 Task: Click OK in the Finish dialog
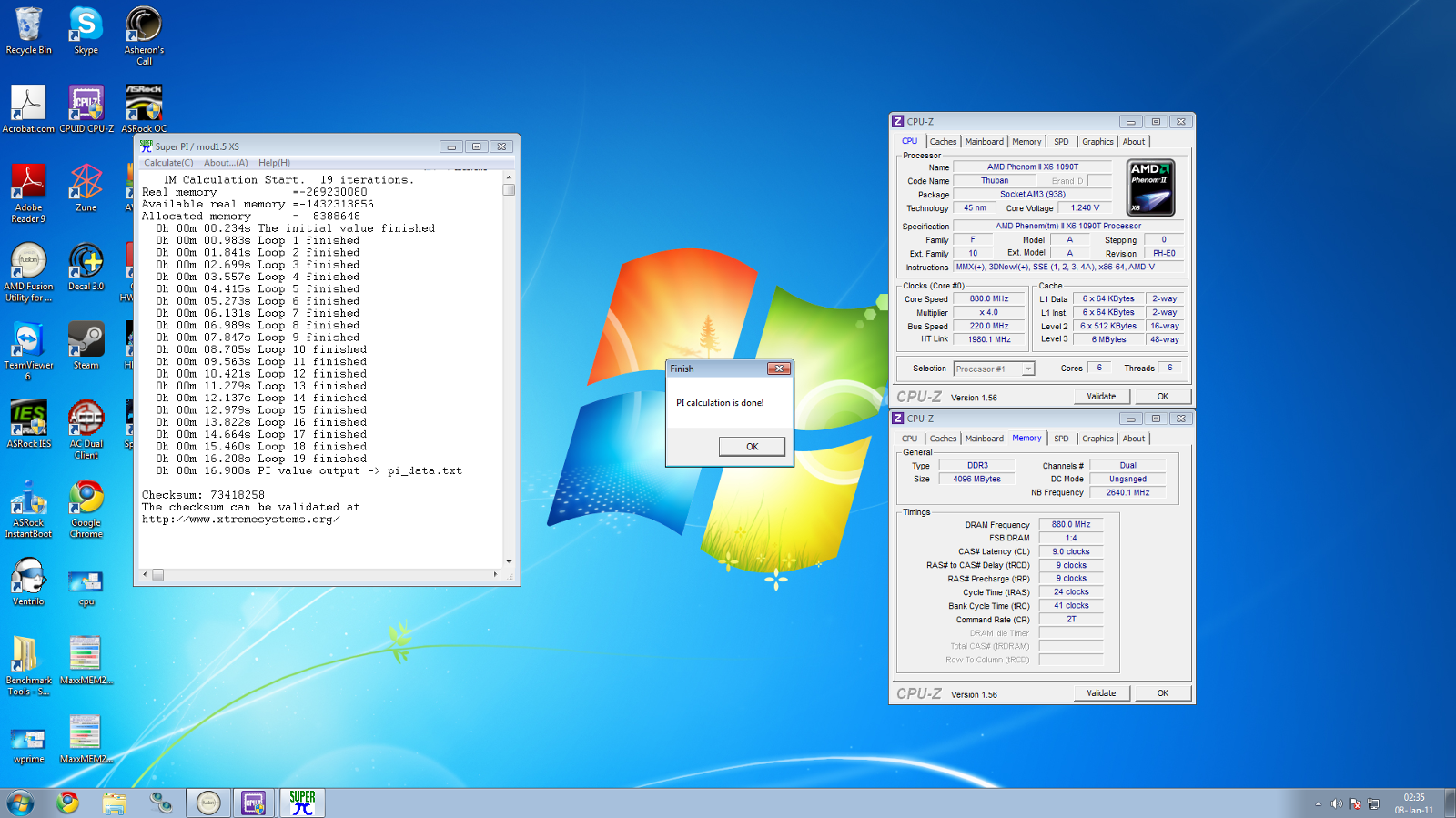coord(752,446)
